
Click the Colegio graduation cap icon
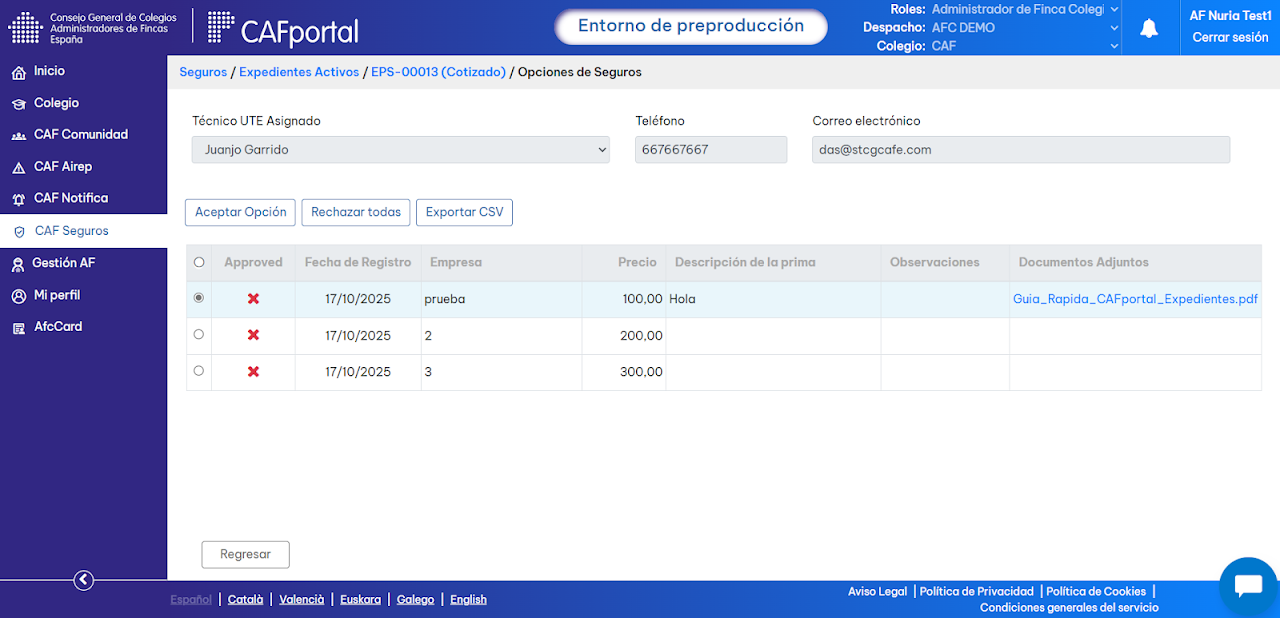coord(18,104)
